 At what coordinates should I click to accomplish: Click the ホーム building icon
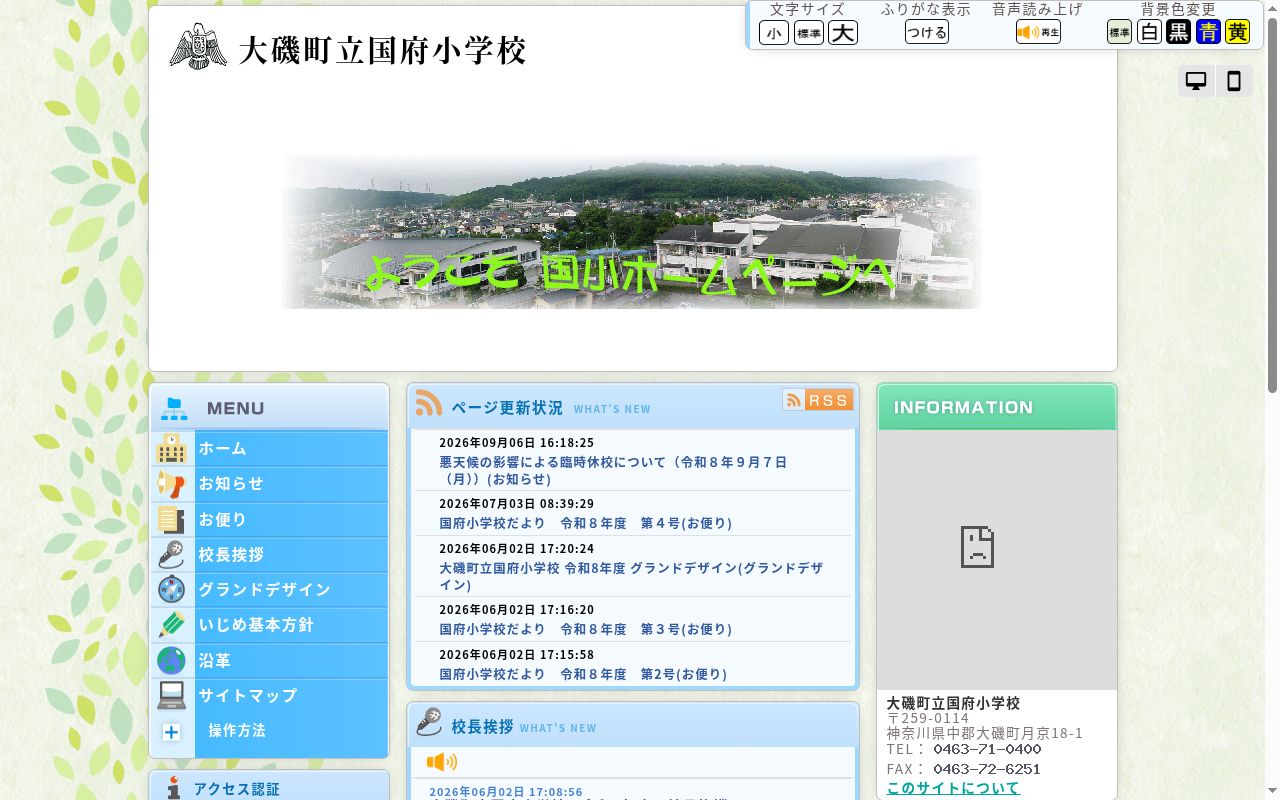point(172,448)
